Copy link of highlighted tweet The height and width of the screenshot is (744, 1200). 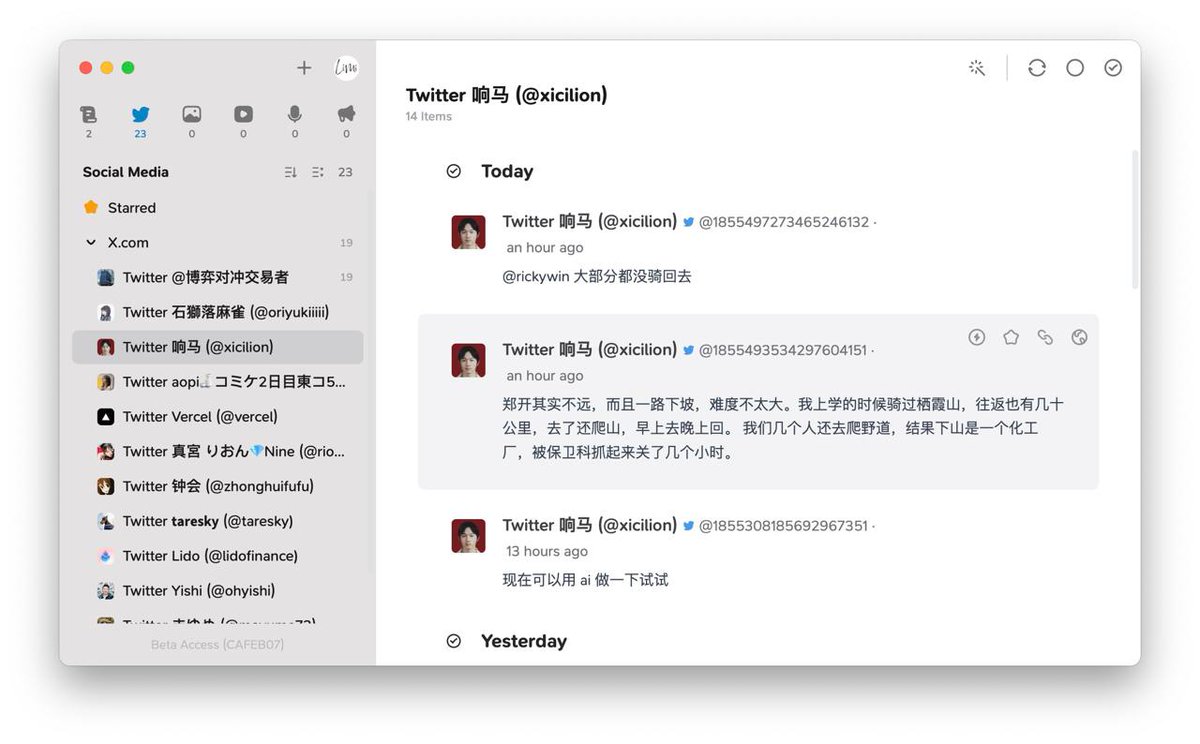[1045, 338]
